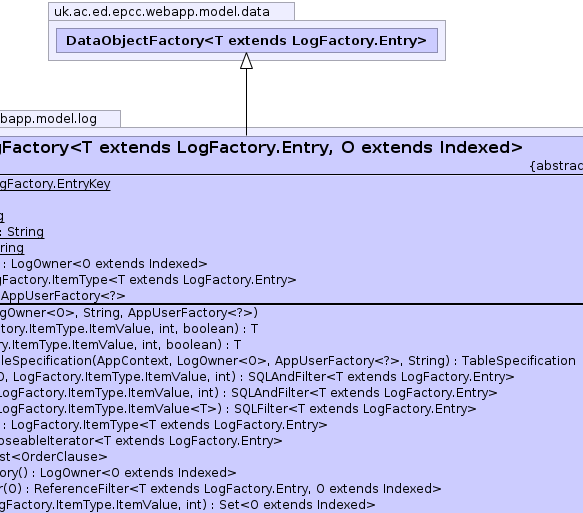Click the vertical generalization connector line
The image size is (583, 513).
point(247,102)
